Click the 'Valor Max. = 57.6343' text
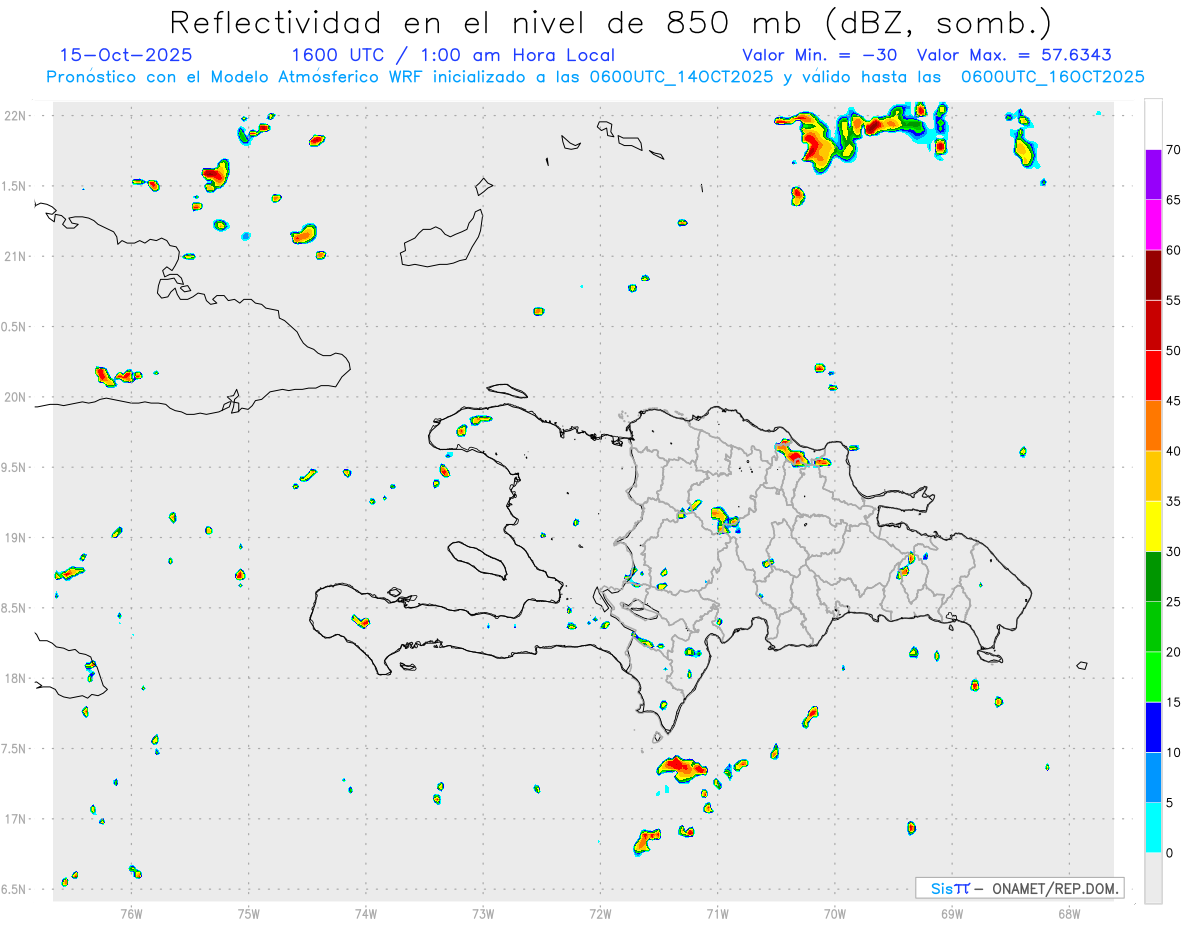The image size is (1200, 927). click(1014, 55)
